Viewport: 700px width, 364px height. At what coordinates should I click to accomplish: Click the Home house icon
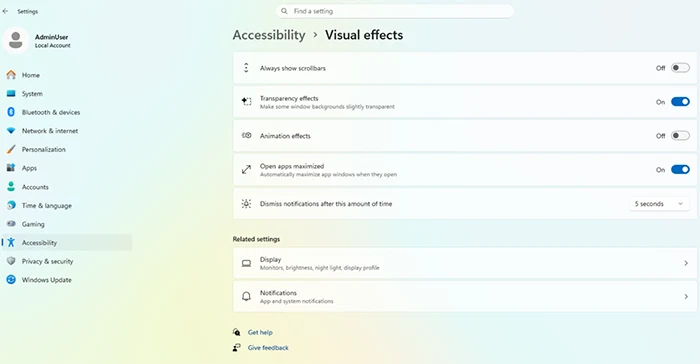point(11,75)
